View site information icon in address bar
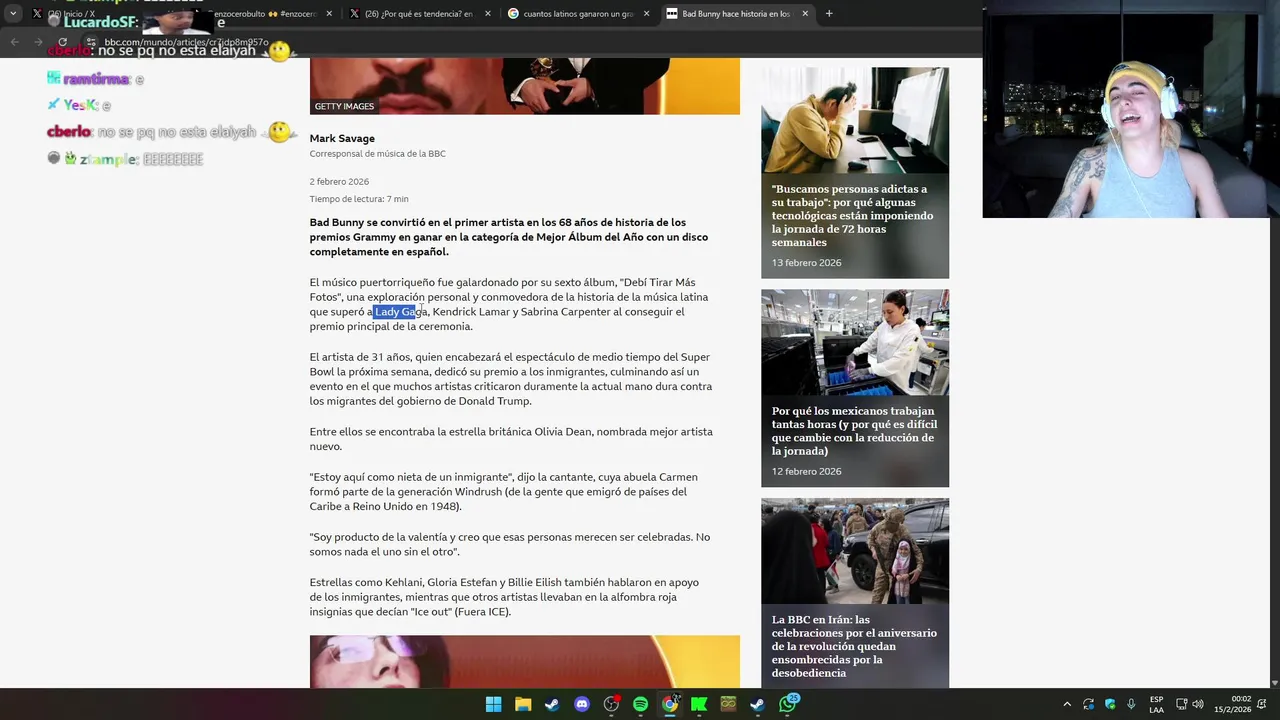 tap(91, 42)
